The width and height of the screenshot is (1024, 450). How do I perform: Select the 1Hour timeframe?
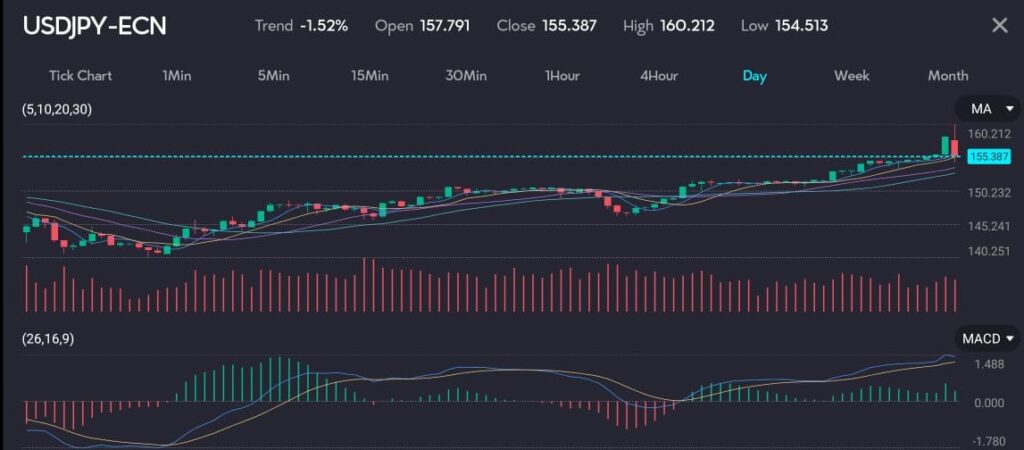(562, 76)
